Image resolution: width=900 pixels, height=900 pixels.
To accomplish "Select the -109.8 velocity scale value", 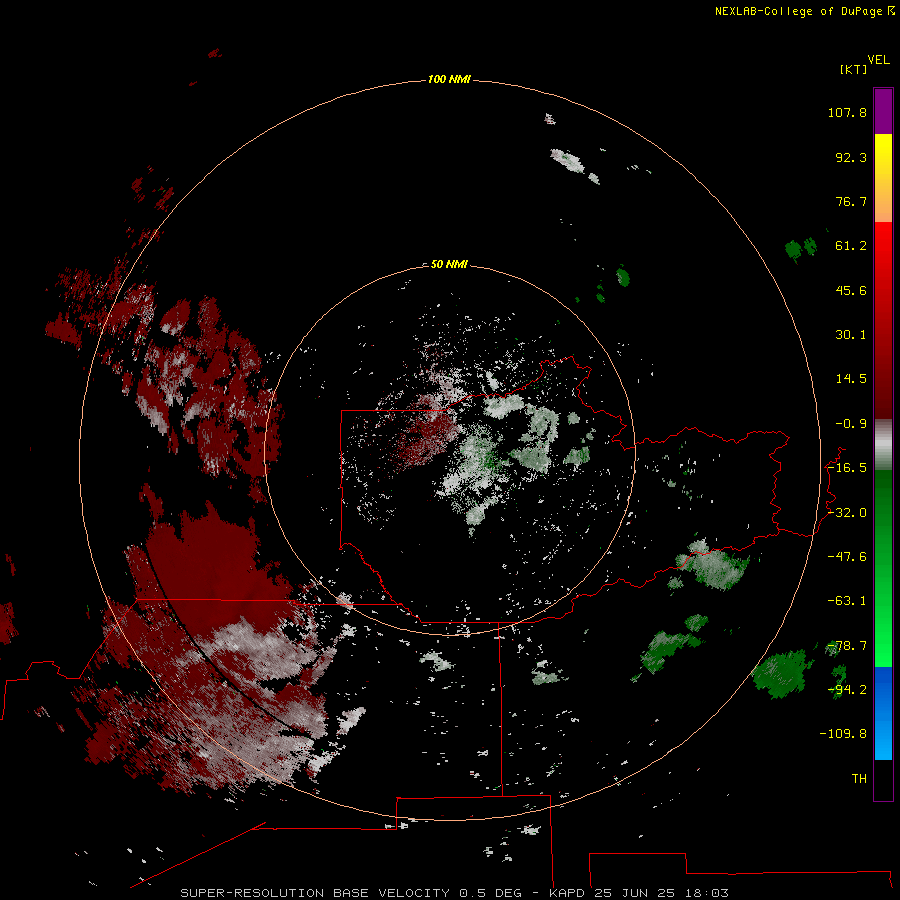I will [843, 734].
